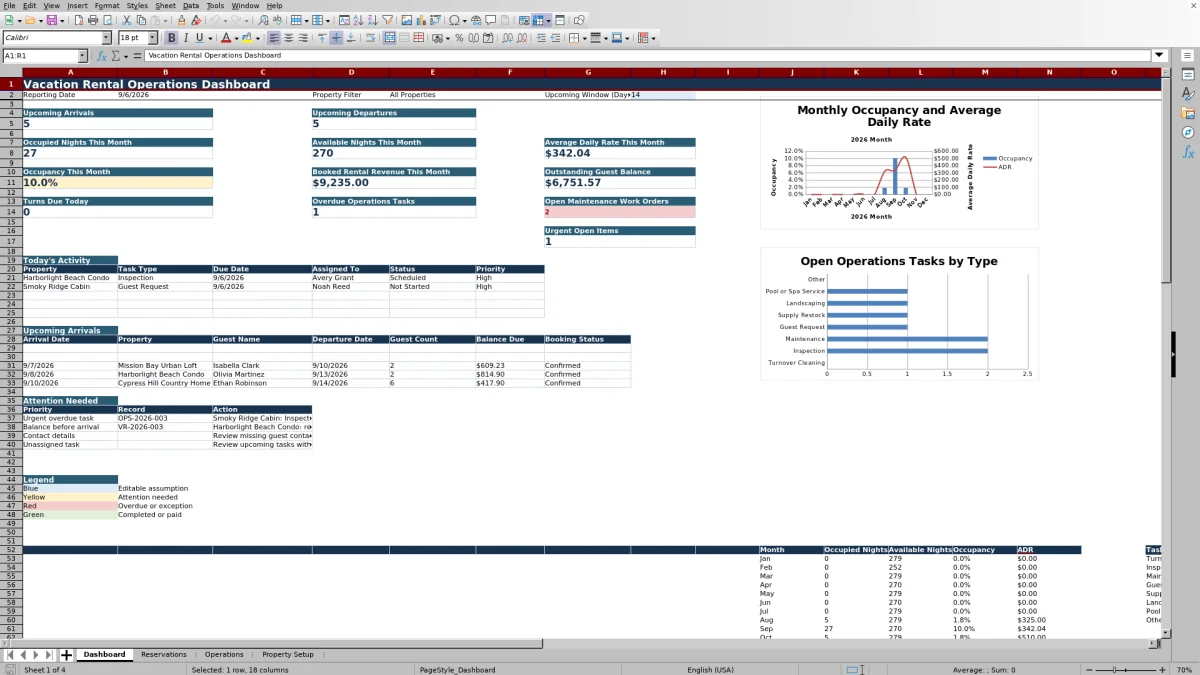Click the Copy icon
The width and height of the screenshot is (1200, 675).
pos(141,20)
